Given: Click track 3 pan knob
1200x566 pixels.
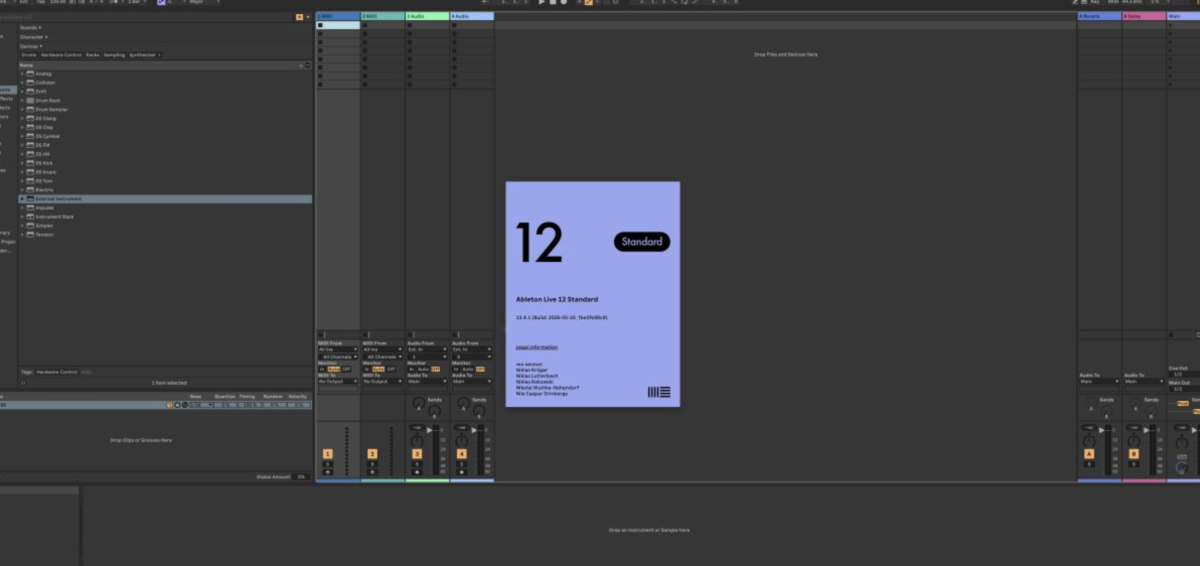Looking at the screenshot, I should tap(417, 440).
